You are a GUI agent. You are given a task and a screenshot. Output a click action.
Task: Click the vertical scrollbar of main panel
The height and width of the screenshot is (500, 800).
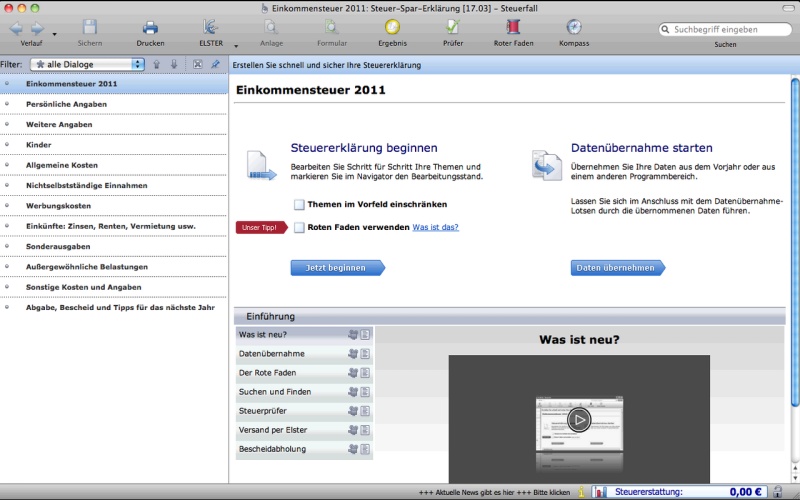point(795,242)
